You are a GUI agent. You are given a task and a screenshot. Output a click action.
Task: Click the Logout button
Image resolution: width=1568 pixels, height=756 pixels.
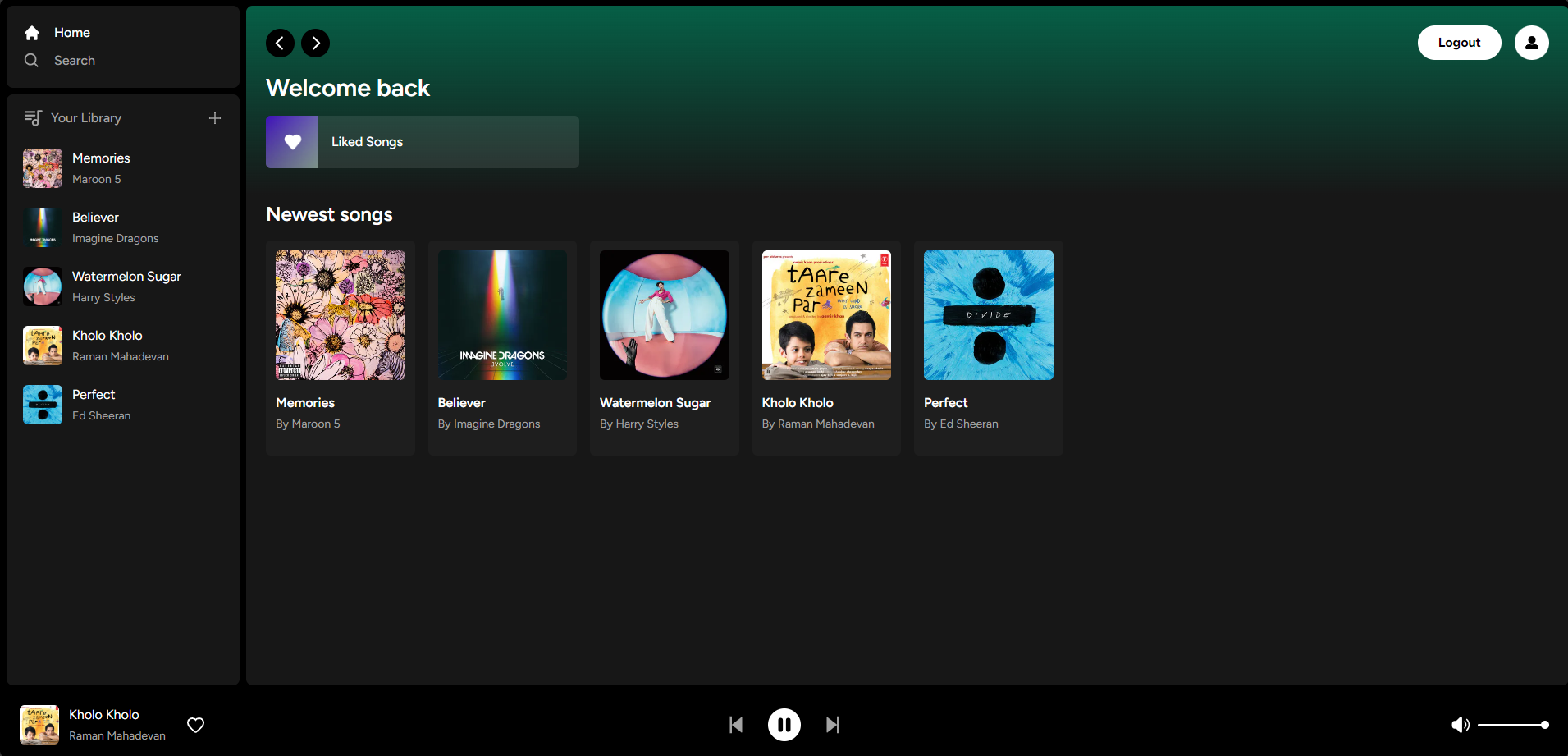(1459, 43)
